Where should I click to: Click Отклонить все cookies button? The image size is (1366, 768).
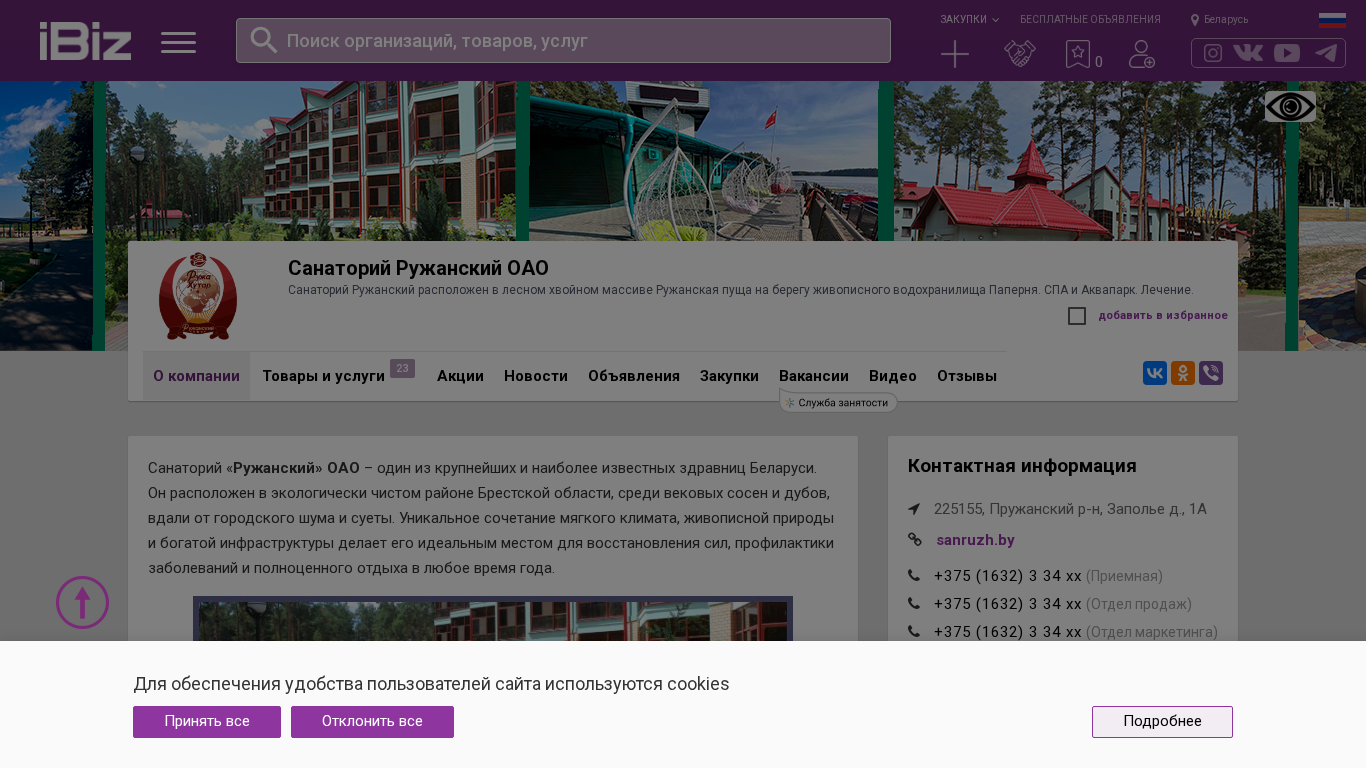[x=372, y=722]
